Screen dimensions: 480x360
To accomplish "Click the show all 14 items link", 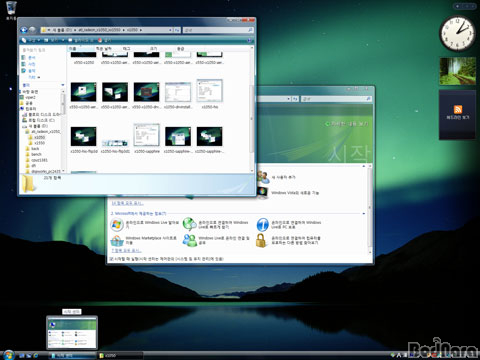I will pyautogui.click(x=127, y=203).
